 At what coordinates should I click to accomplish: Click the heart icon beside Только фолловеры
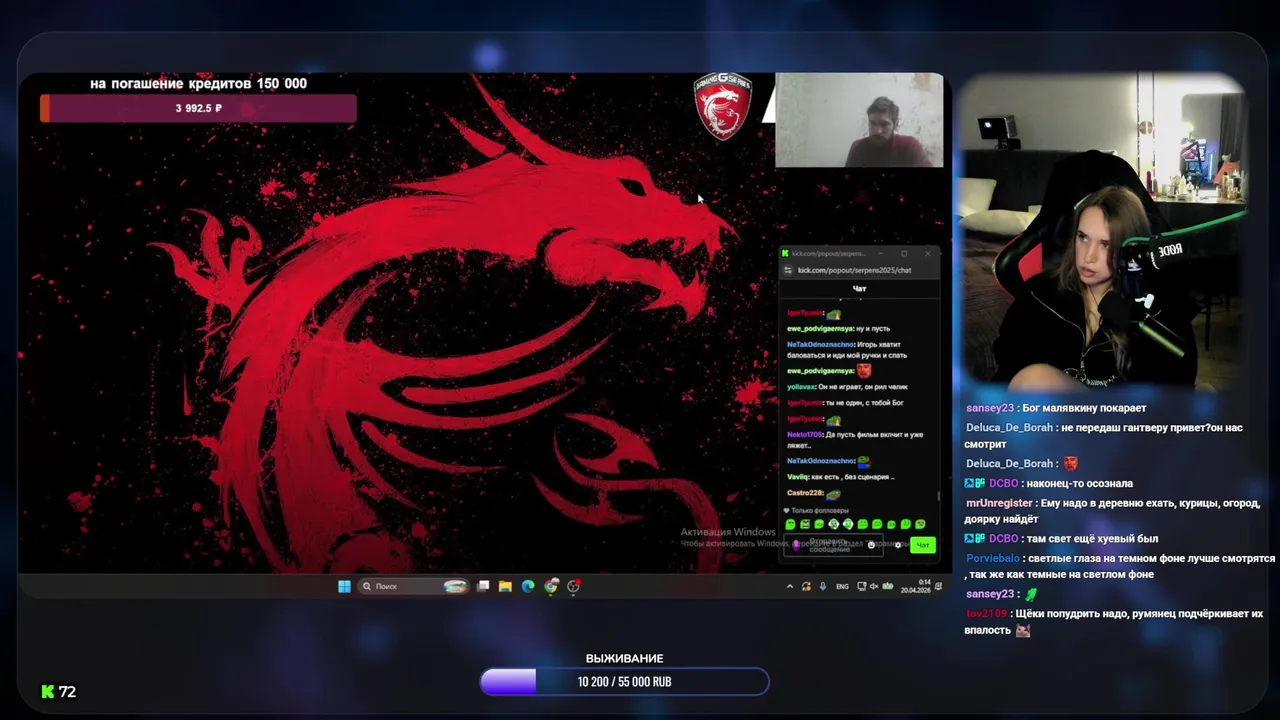click(786, 511)
